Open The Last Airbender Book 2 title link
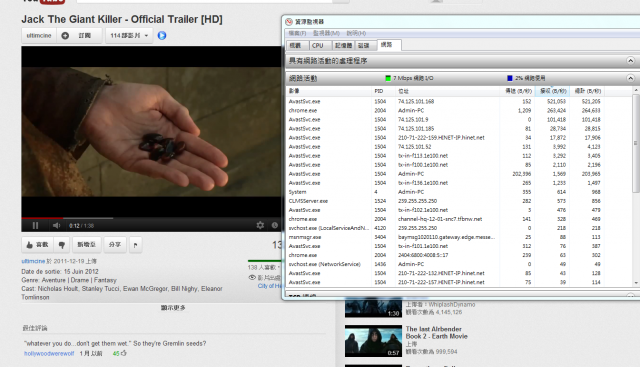 point(436,333)
